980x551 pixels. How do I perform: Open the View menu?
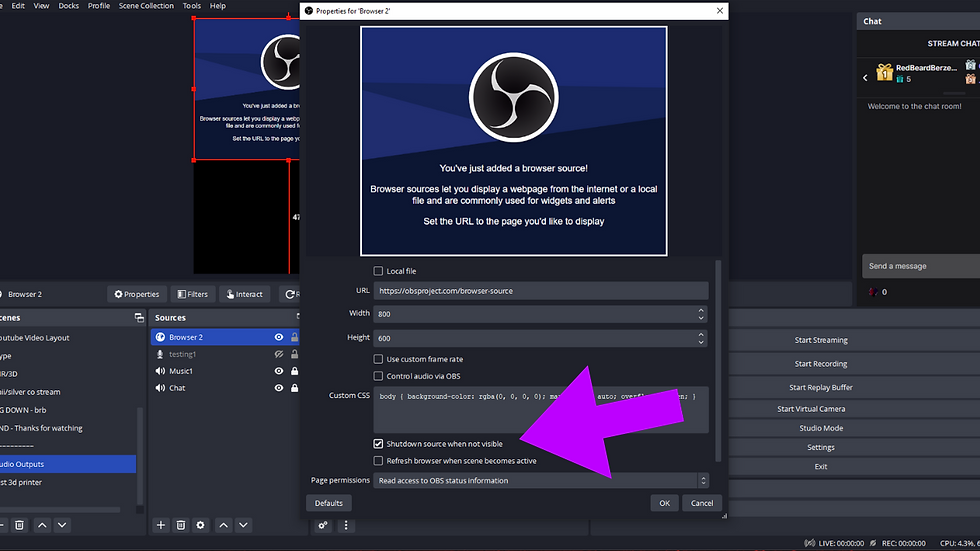point(41,6)
